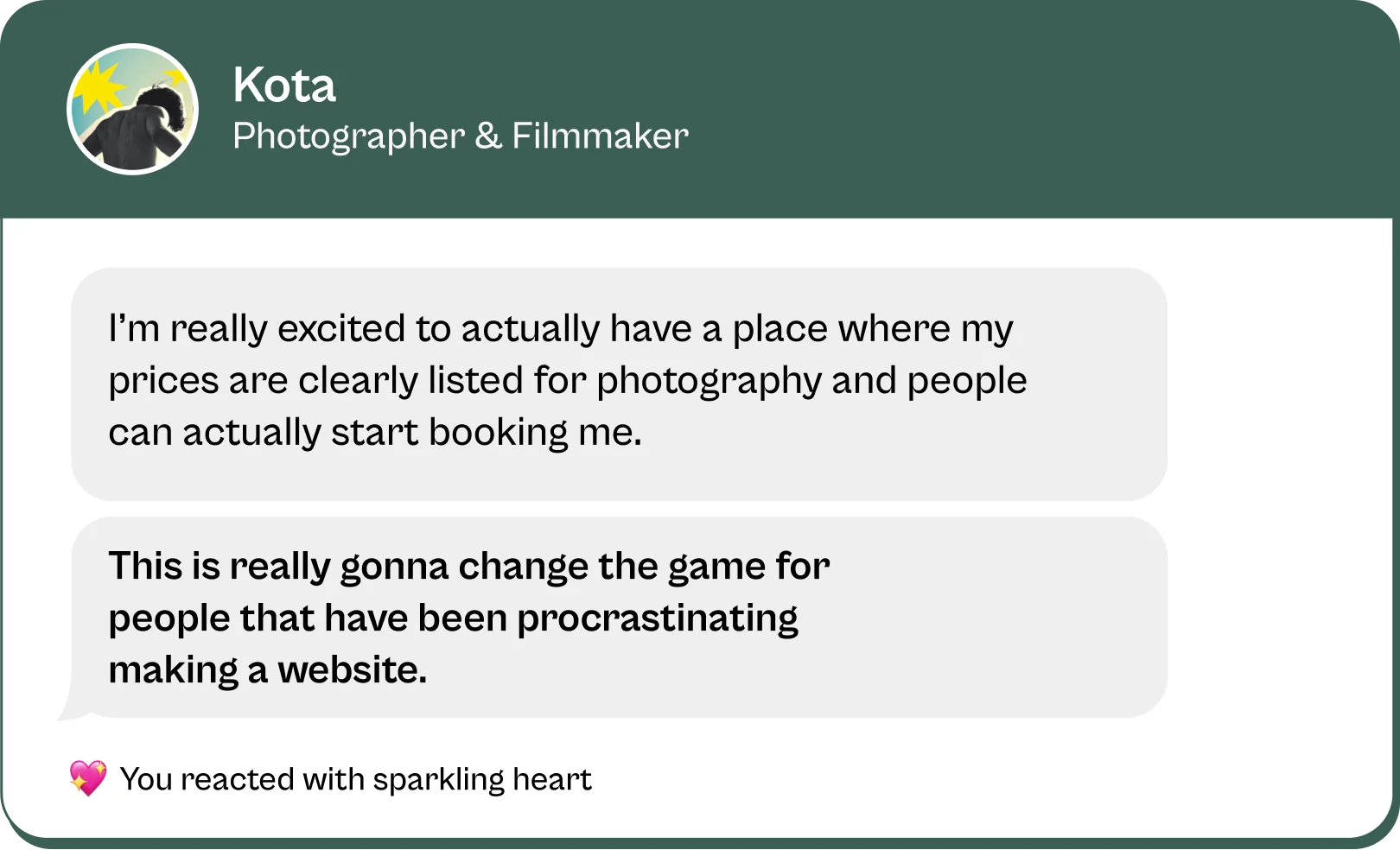Select the message about prices clearly listed

click(x=619, y=384)
